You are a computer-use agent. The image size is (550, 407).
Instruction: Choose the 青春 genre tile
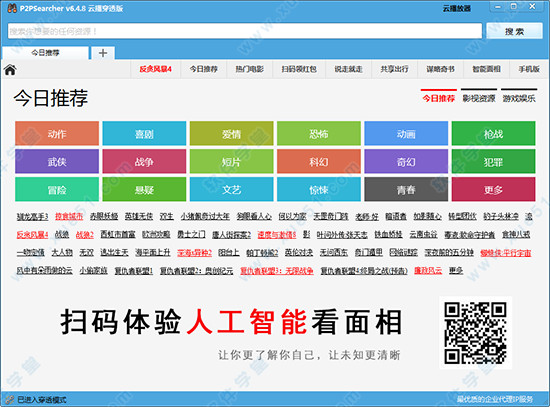406,189
